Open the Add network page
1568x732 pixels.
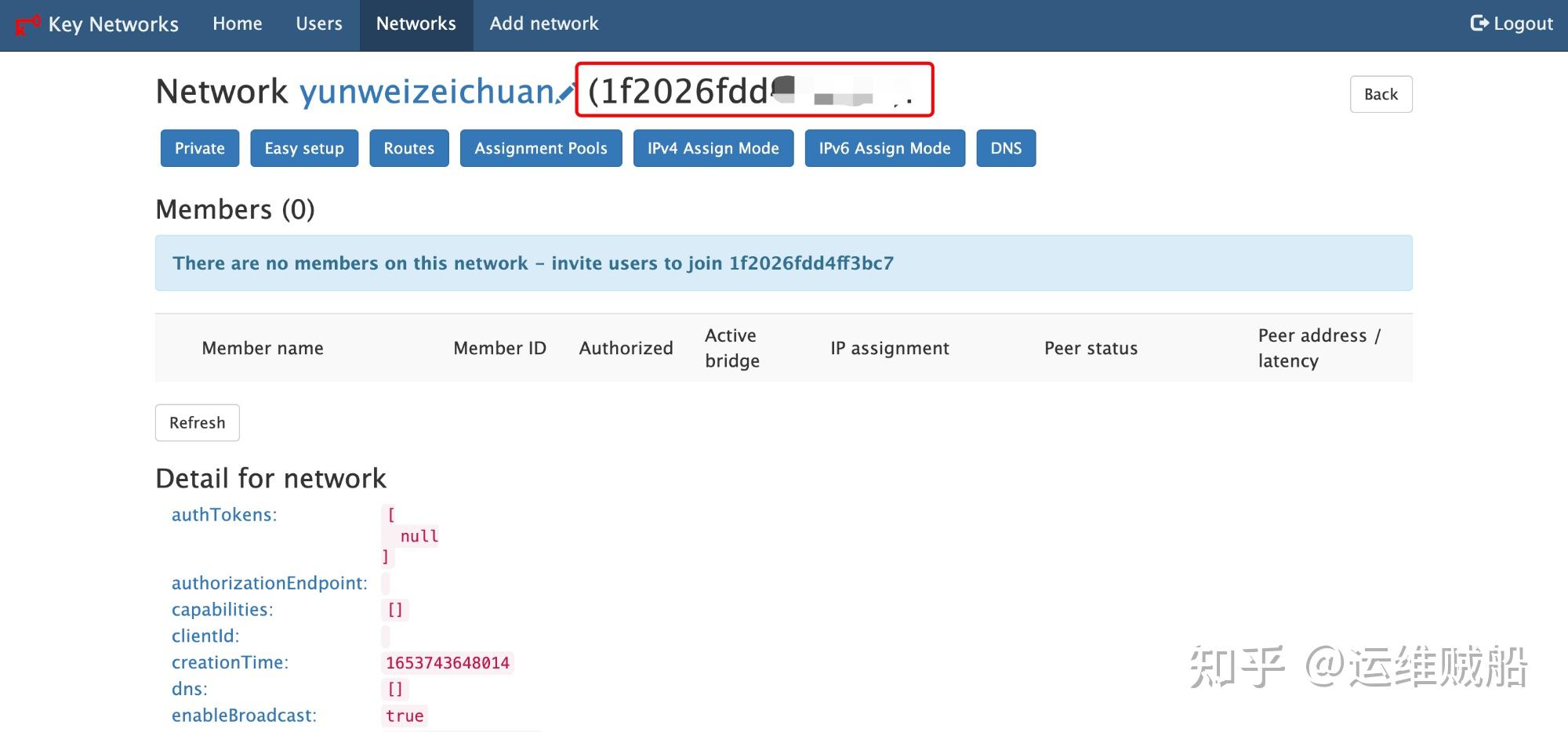[x=544, y=24]
